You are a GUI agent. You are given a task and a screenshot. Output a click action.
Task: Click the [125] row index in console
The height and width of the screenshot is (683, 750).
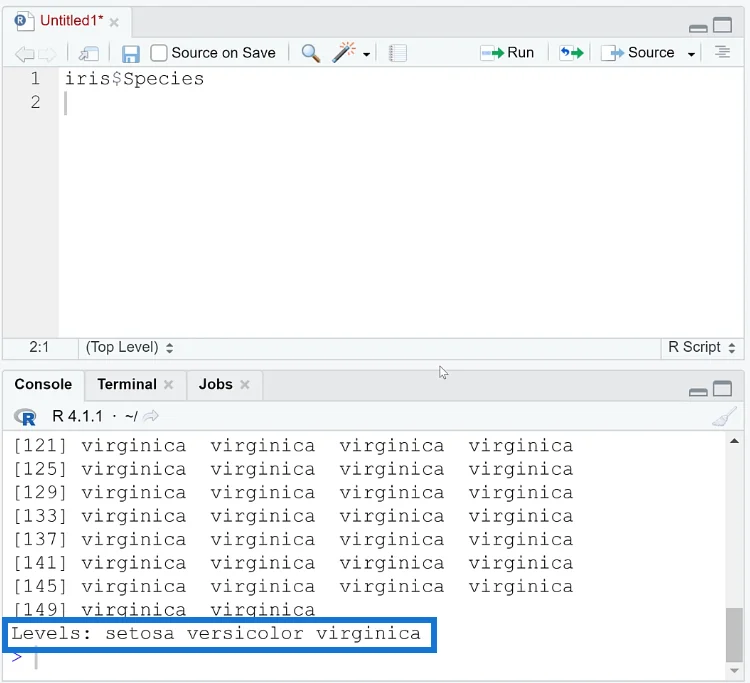pyautogui.click(x=40, y=469)
